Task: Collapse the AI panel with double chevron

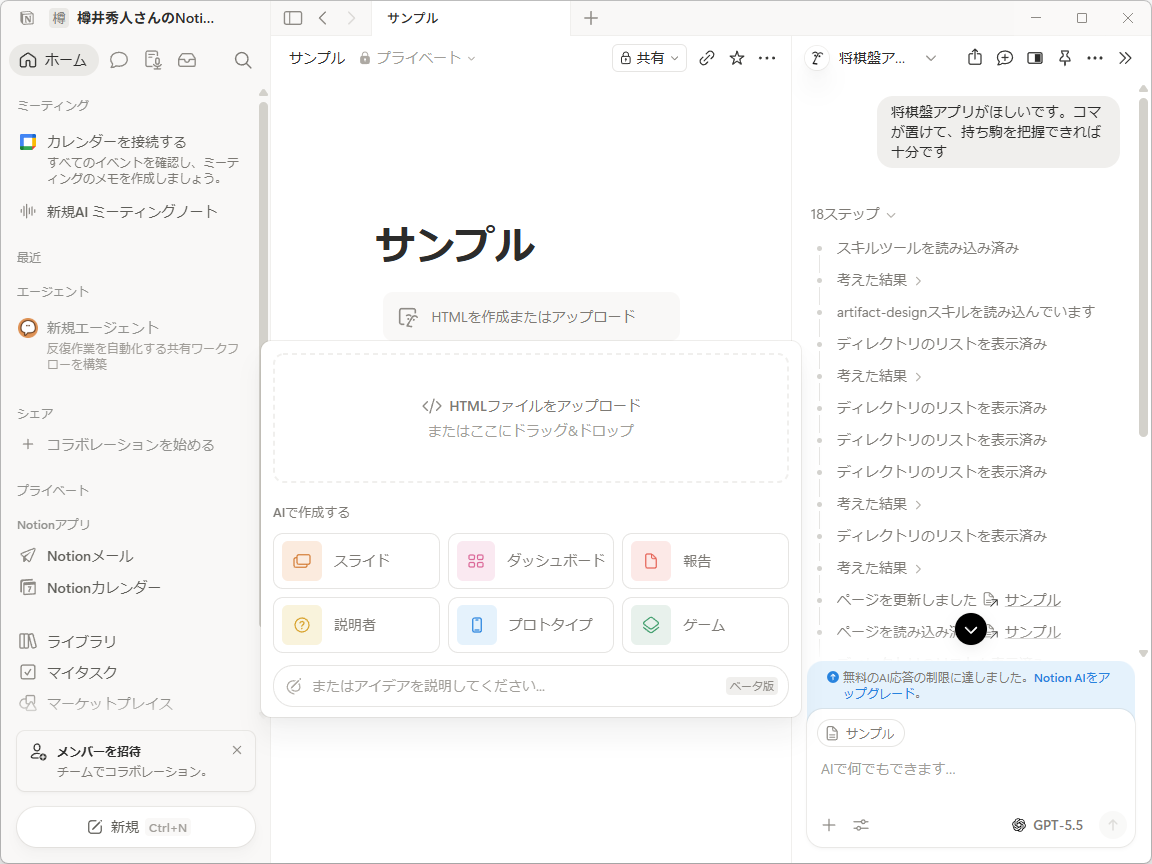Action: [x=1125, y=58]
